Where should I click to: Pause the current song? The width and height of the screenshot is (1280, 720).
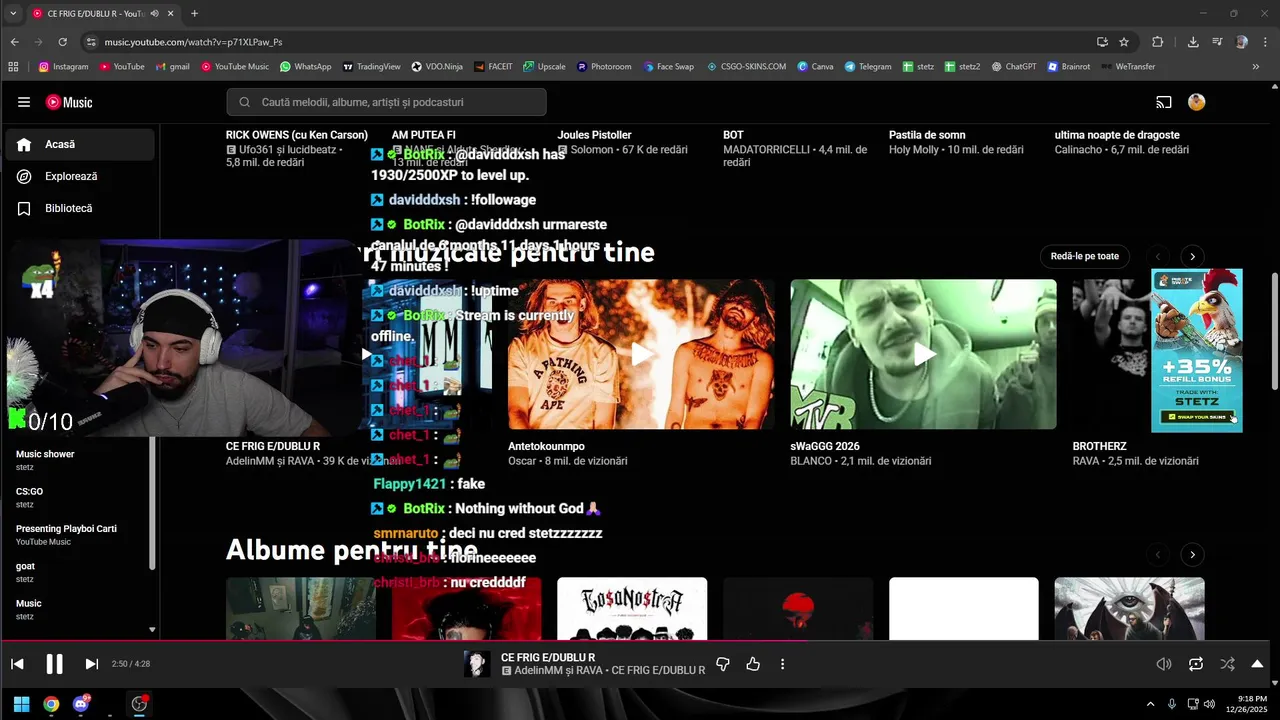coord(54,664)
